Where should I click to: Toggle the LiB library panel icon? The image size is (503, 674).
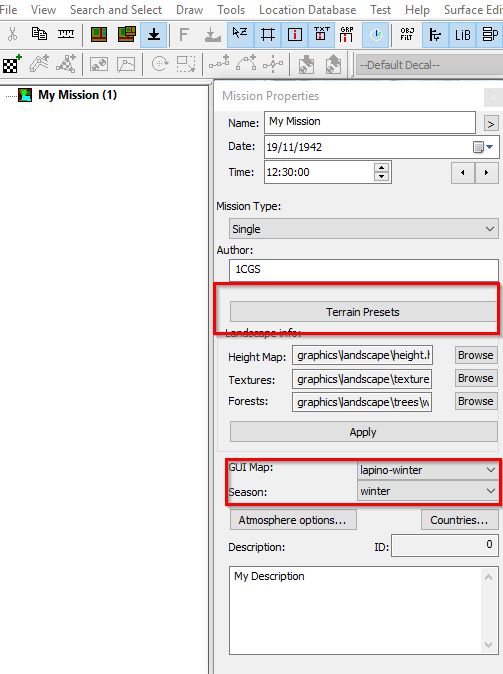(x=463, y=34)
